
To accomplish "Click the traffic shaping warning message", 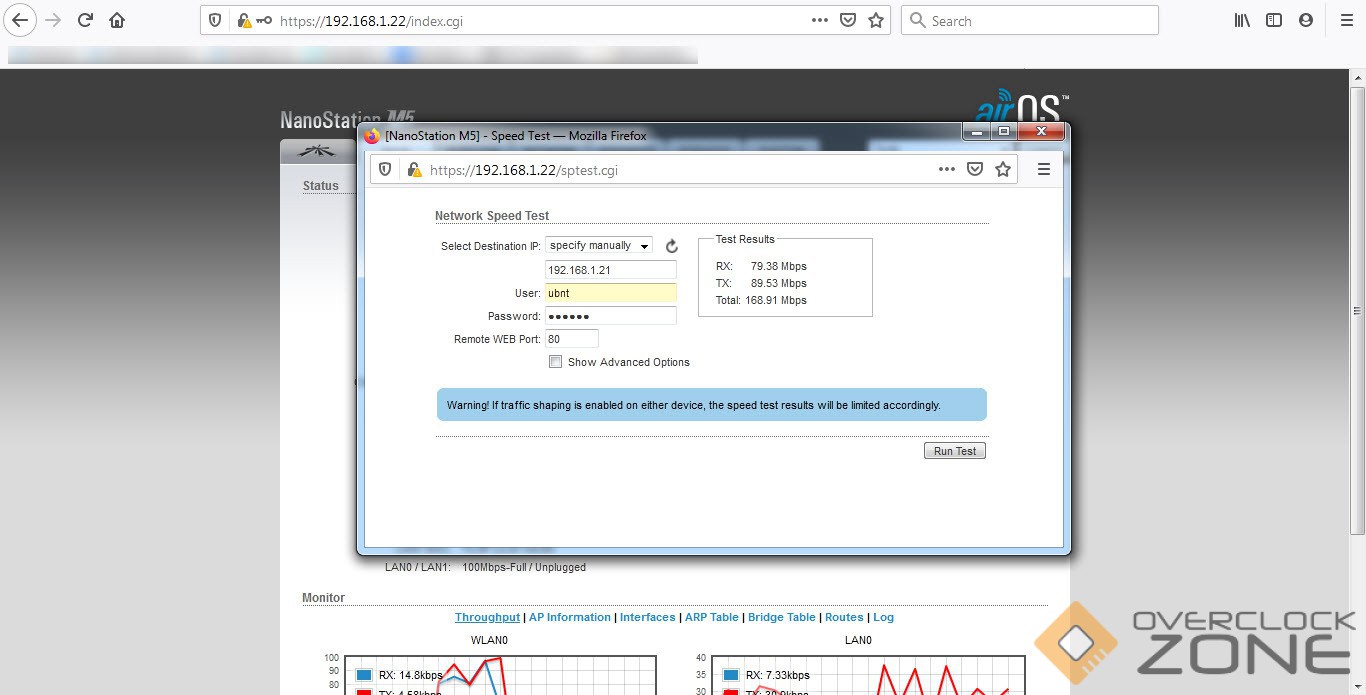I will (x=711, y=405).
